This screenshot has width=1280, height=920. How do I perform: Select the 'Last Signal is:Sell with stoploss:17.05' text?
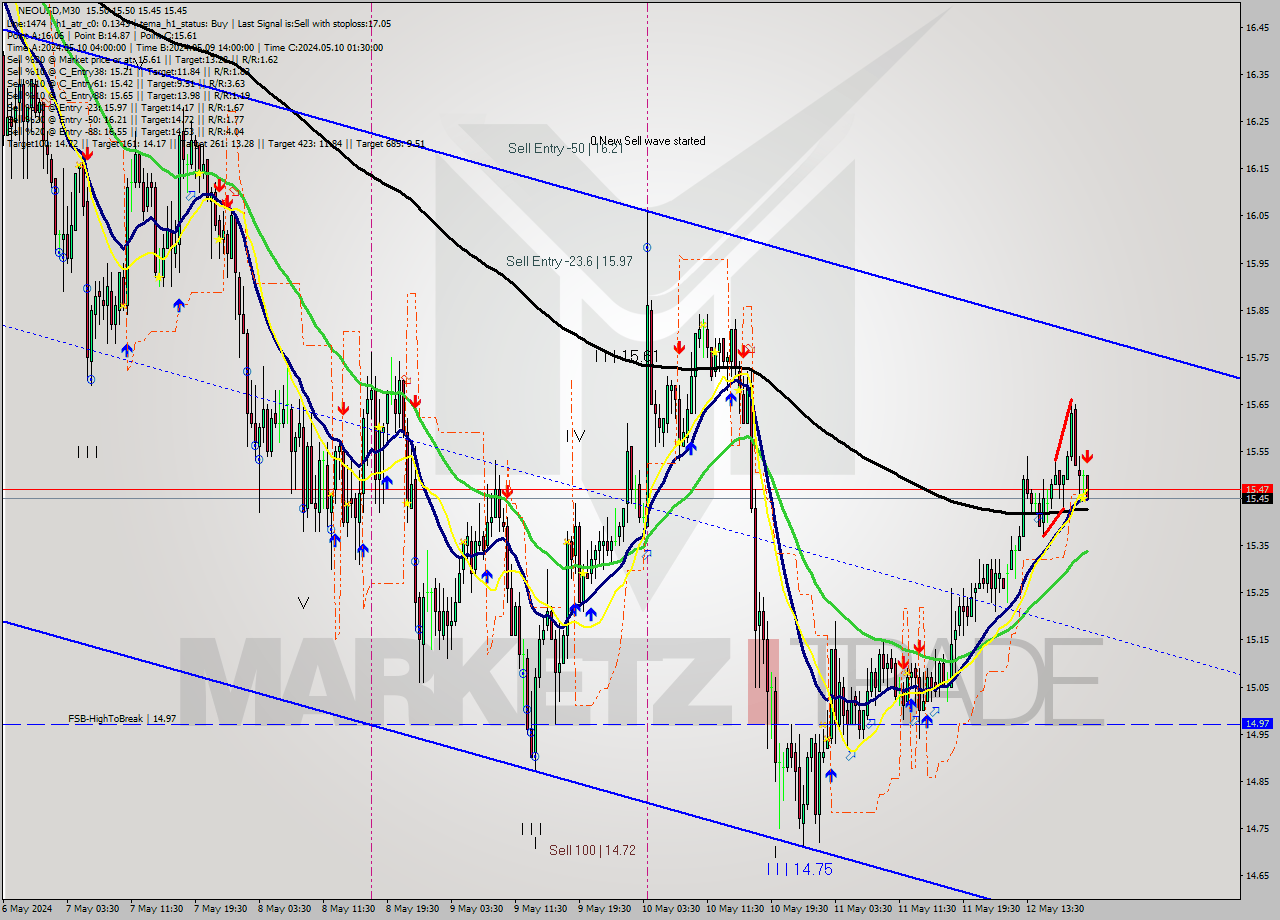point(314,24)
